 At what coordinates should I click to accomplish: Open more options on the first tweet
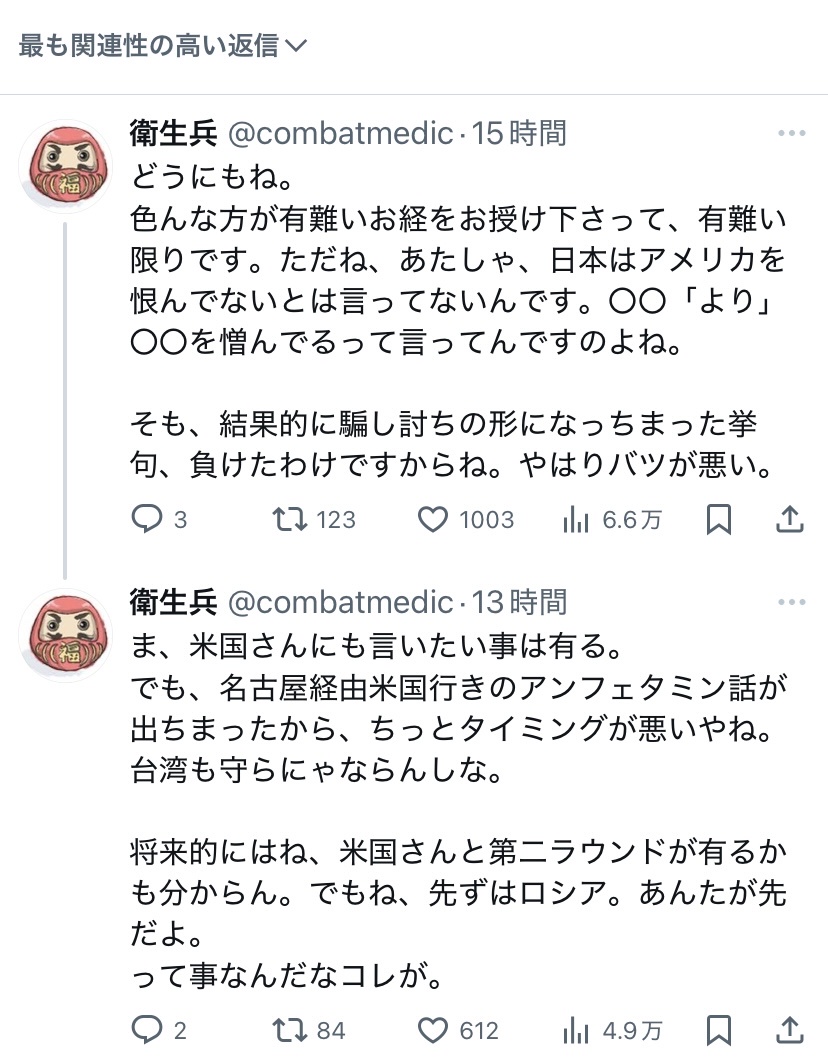pos(791,133)
